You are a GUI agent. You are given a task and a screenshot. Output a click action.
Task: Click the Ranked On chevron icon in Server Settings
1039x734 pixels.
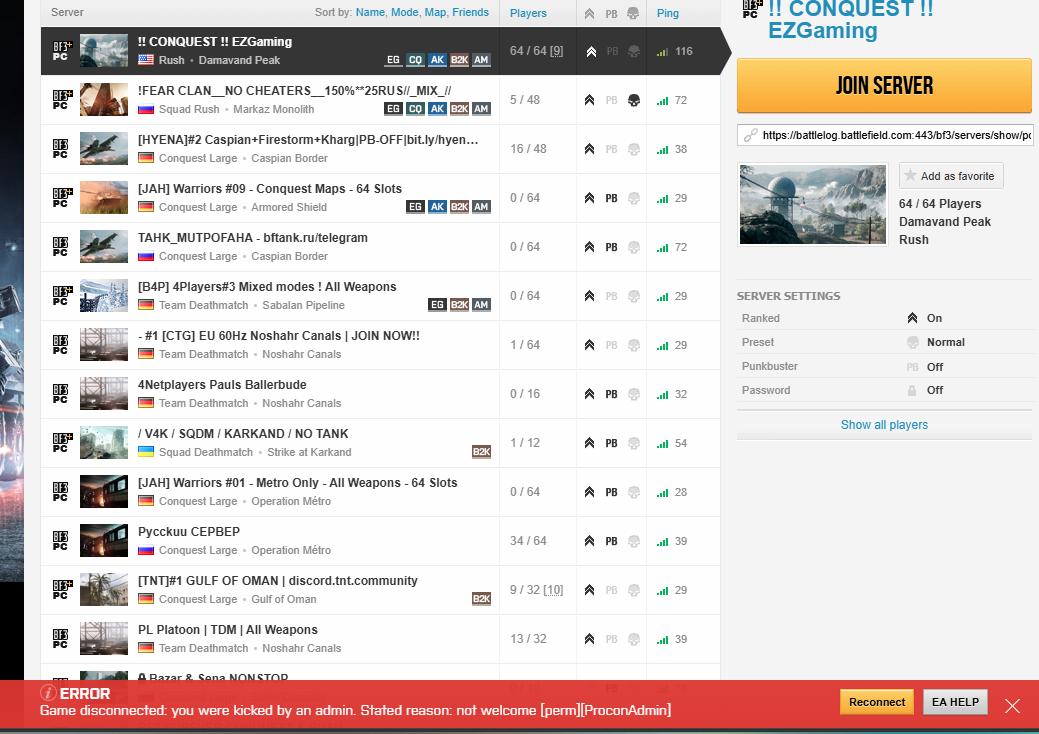912,318
